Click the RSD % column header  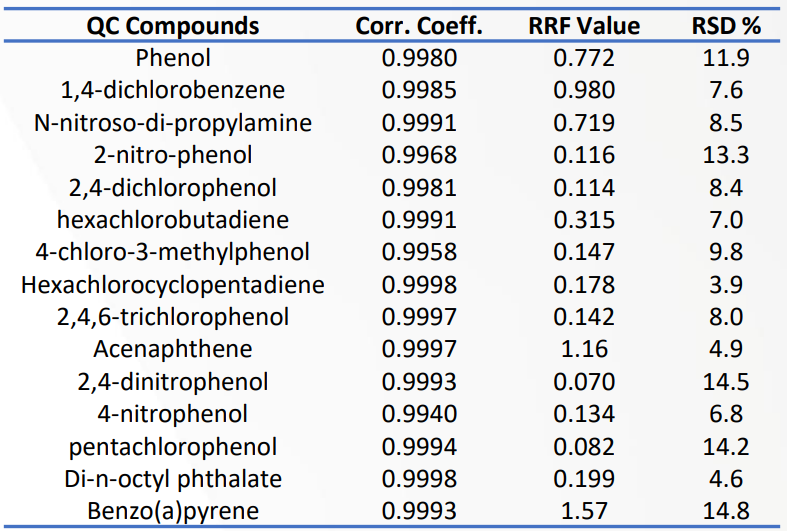pyautogui.click(x=726, y=26)
